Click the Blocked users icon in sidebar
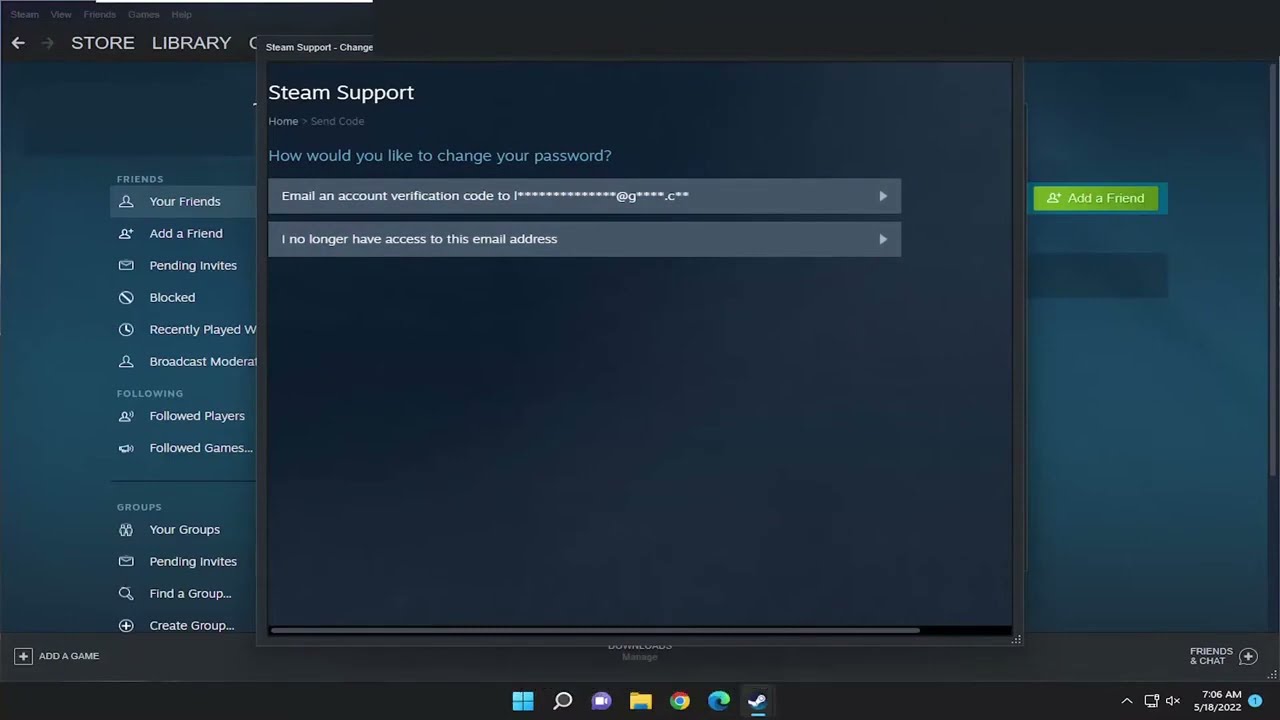Viewport: 1280px width, 720px height. [x=126, y=297]
